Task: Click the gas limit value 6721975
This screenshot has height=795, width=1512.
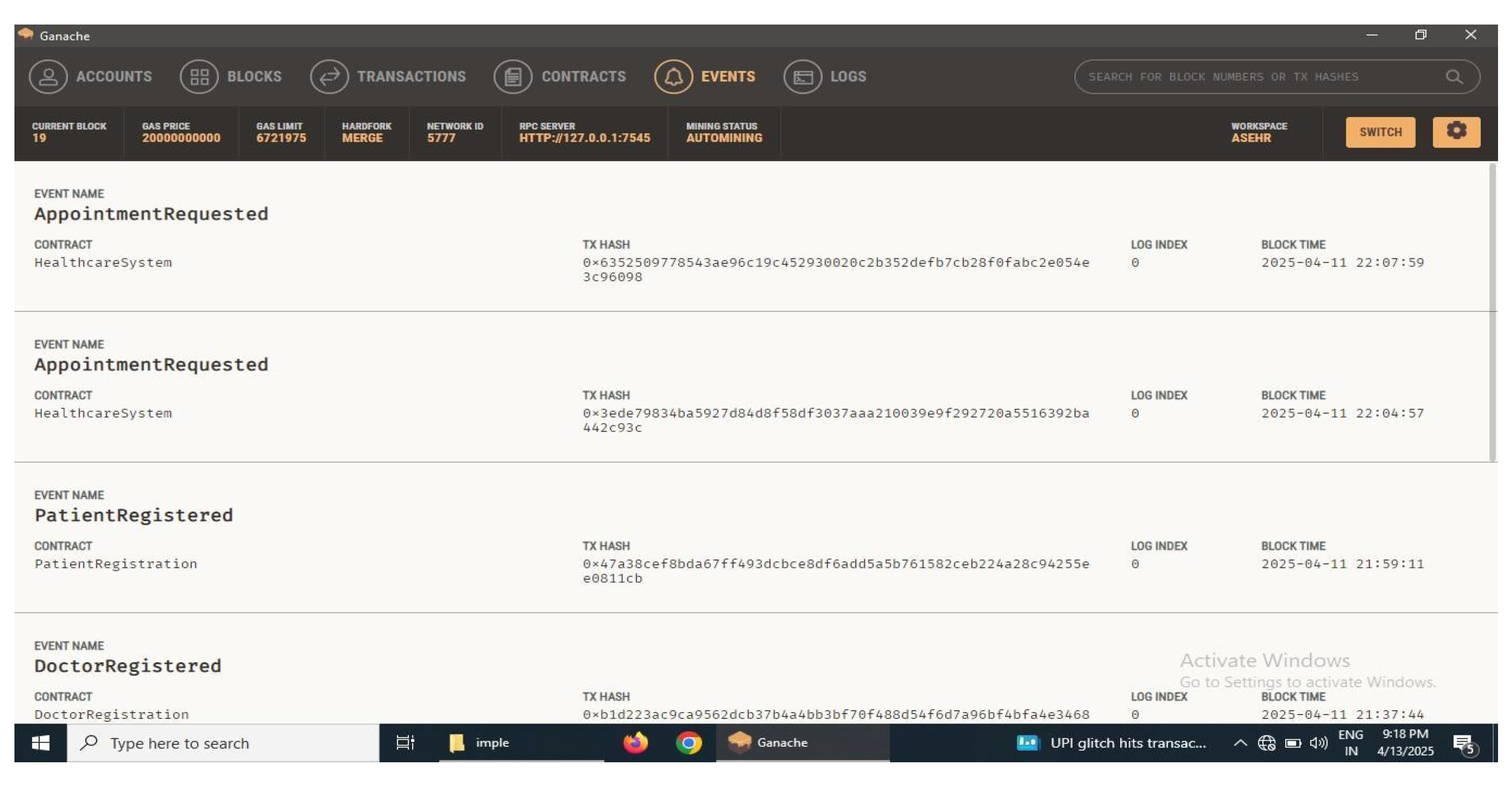Action: (281, 138)
